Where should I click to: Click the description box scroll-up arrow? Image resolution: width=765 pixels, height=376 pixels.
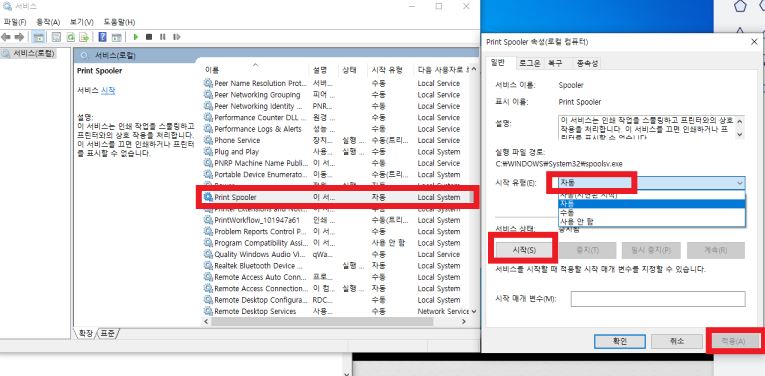740,121
